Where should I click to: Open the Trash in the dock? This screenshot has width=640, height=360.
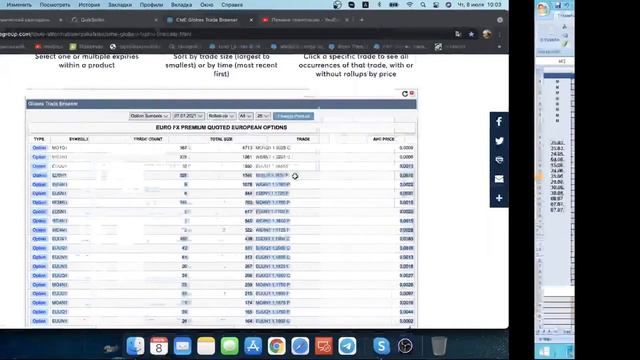pos(439,346)
